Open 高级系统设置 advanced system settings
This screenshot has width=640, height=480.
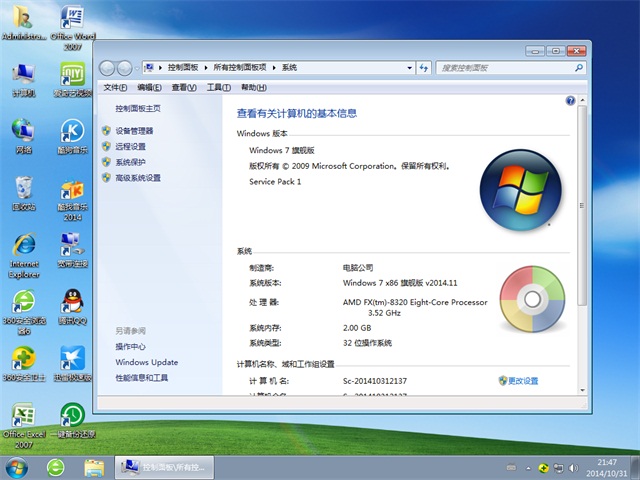click(137, 178)
